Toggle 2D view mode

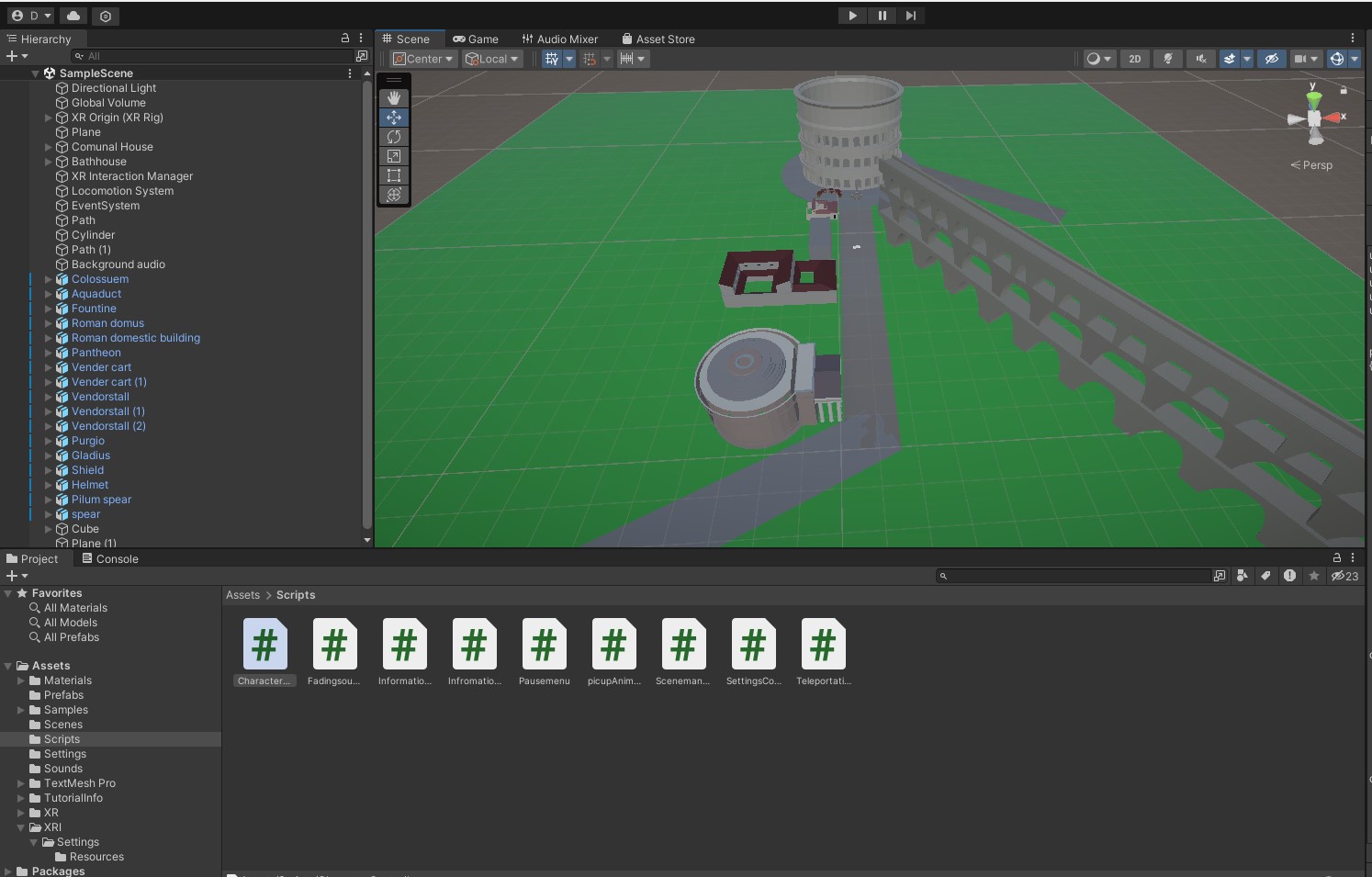pos(1135,59)
